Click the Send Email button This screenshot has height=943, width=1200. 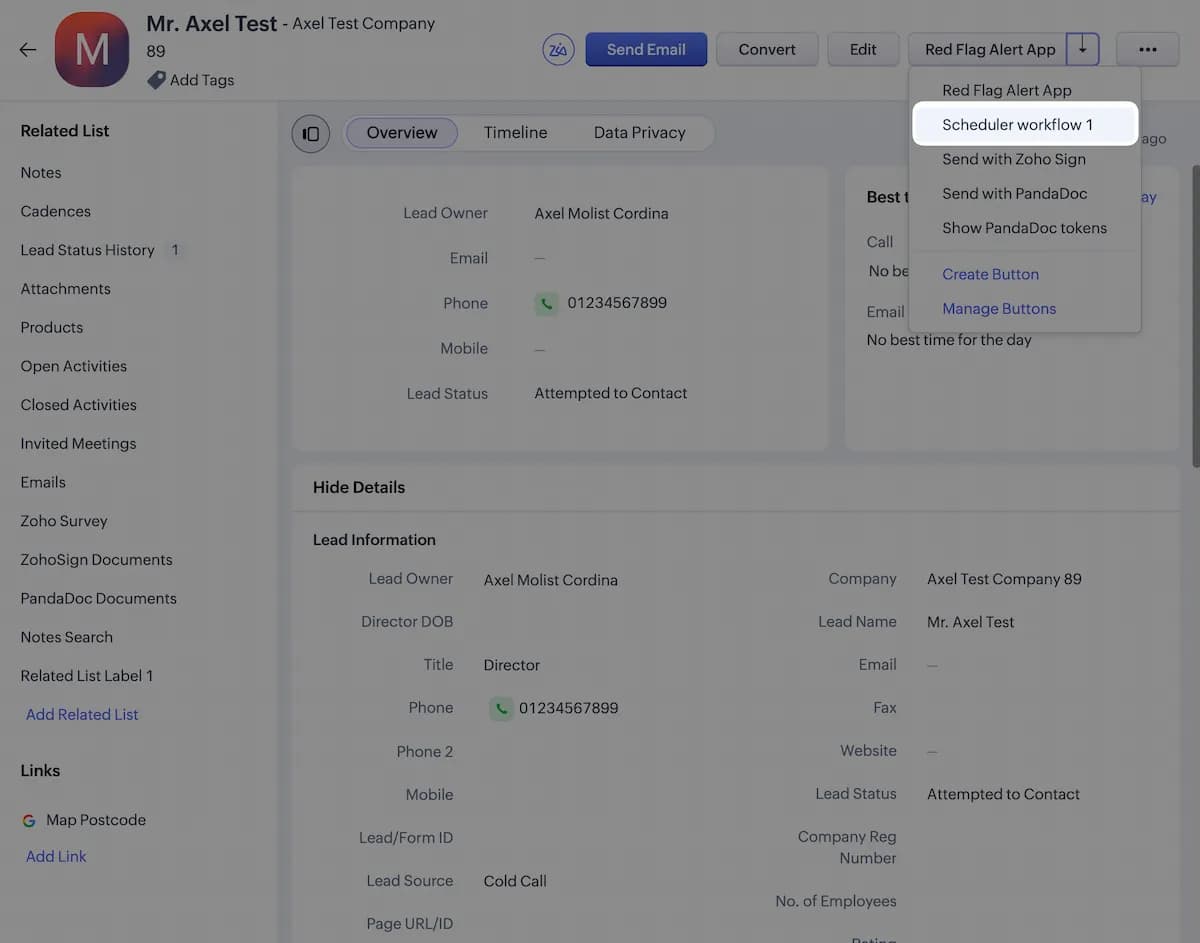coord(646,48)
